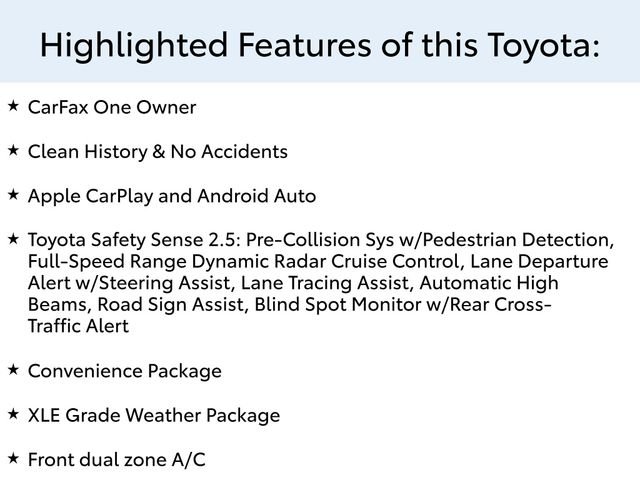Click Clean History & No Accidents text
Image resolution: width=640 pixels, height=480 pixels.
pyautogui.click(x=158, y=151)
